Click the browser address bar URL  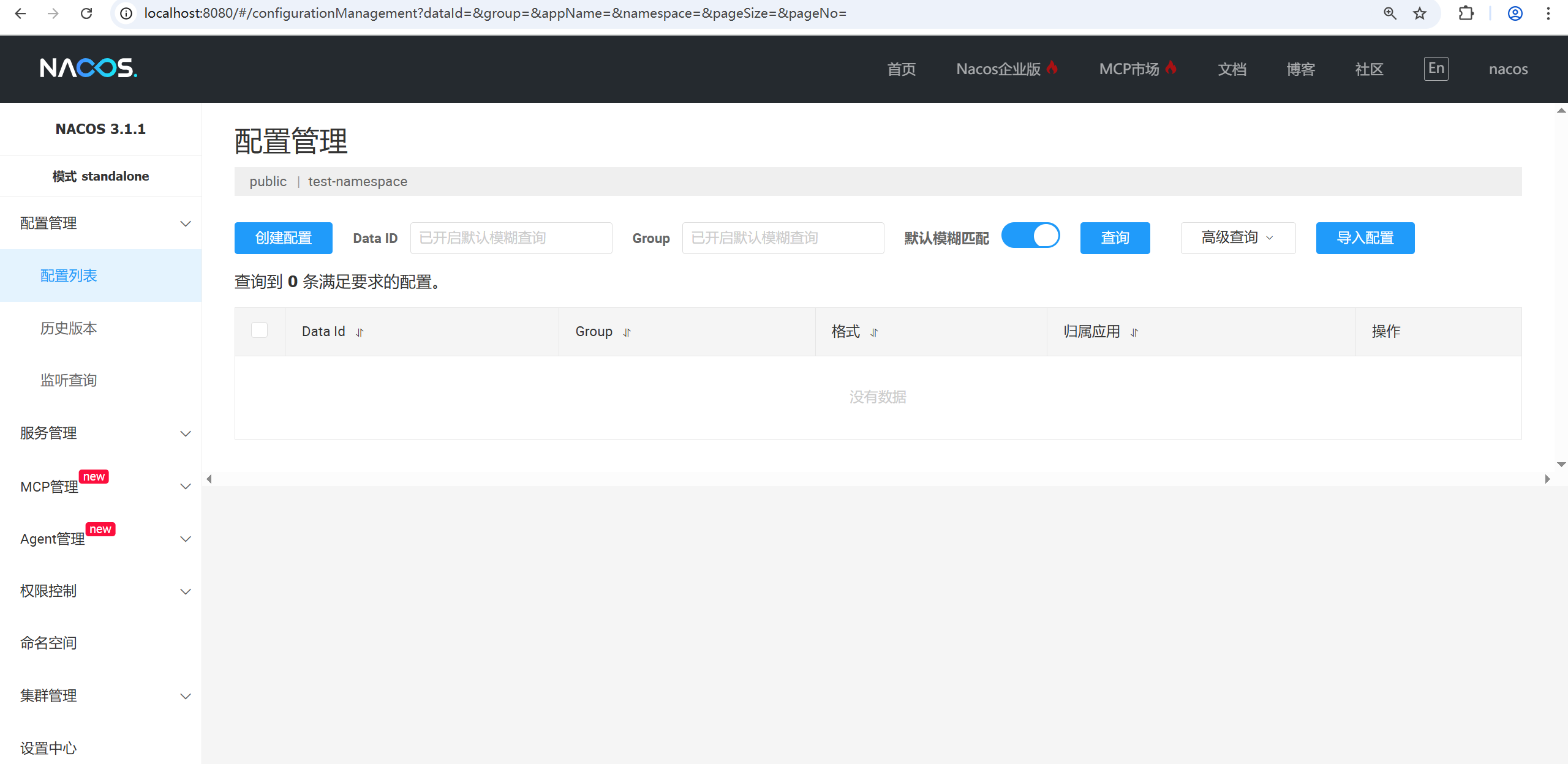(x=496, y=13)
